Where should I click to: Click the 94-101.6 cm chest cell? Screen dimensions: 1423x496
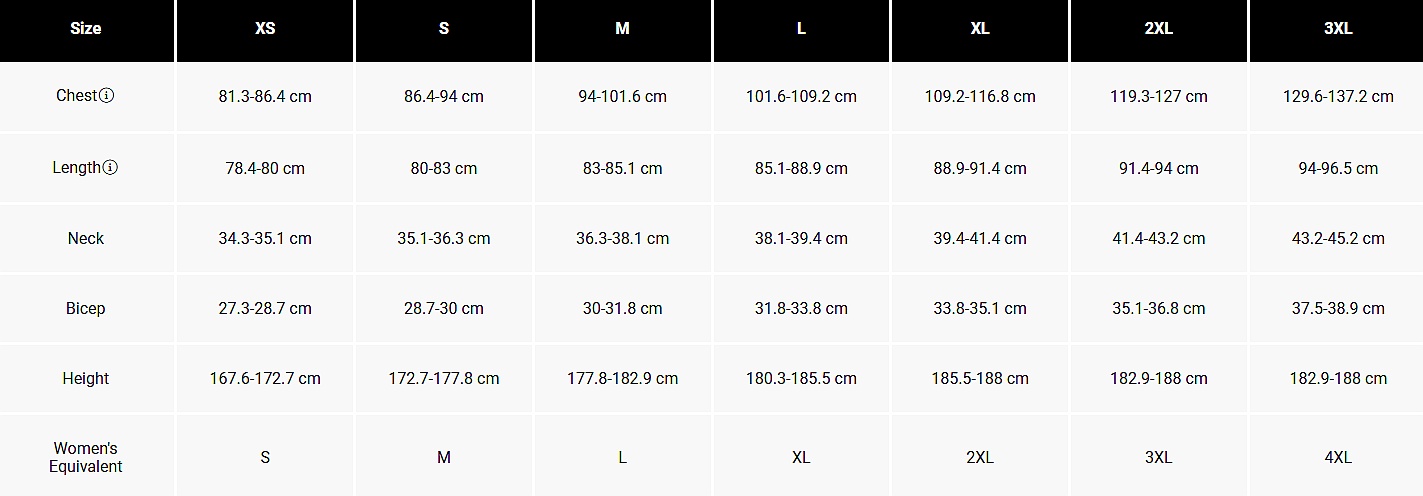(x=623, y=97)
